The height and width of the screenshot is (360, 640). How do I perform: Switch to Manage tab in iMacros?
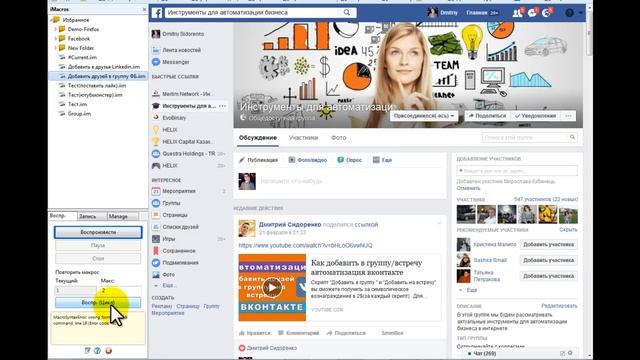pyautogui.click(x=123, y=216)
